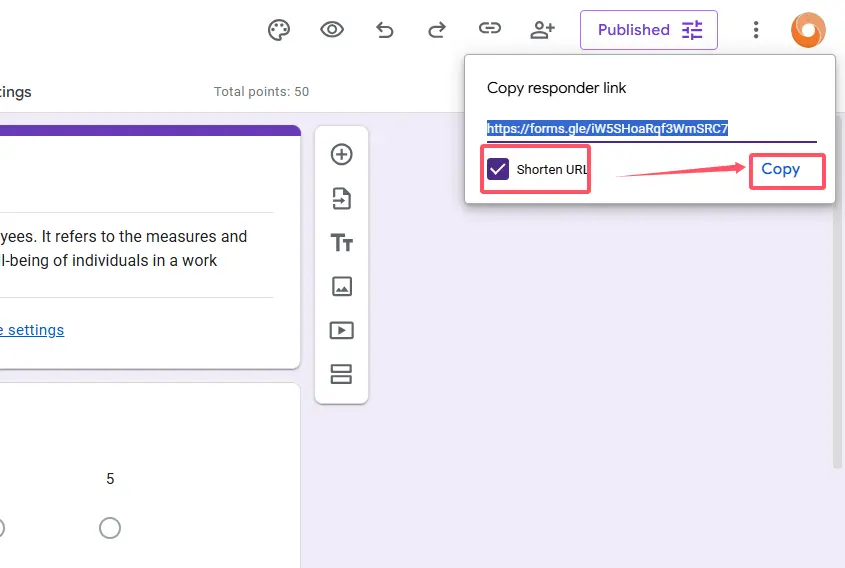Open the customize theme palette
This screenshot has width=845, height=568.
click(279, 30)
